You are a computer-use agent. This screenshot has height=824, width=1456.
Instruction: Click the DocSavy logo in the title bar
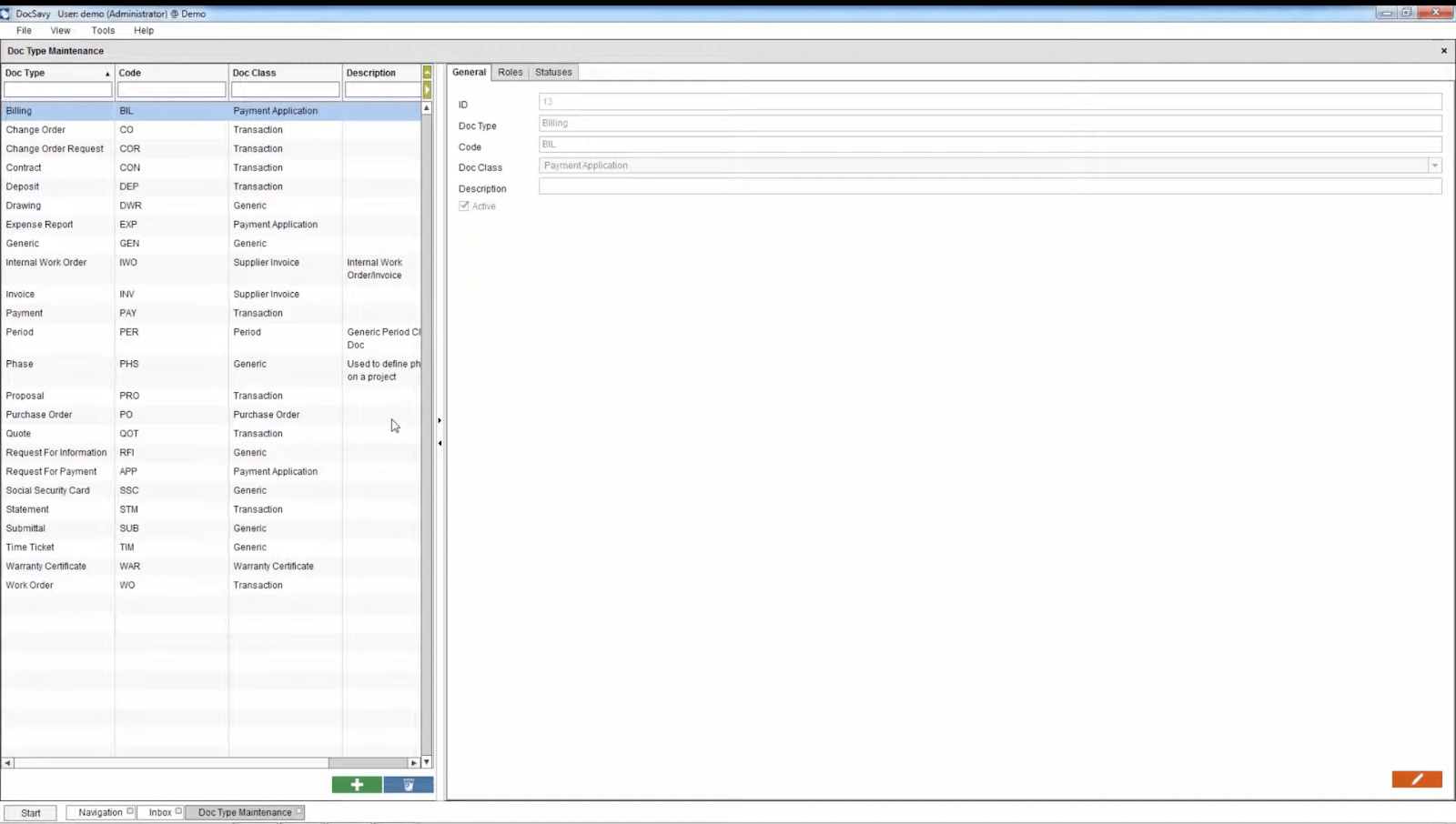(7, 14)
